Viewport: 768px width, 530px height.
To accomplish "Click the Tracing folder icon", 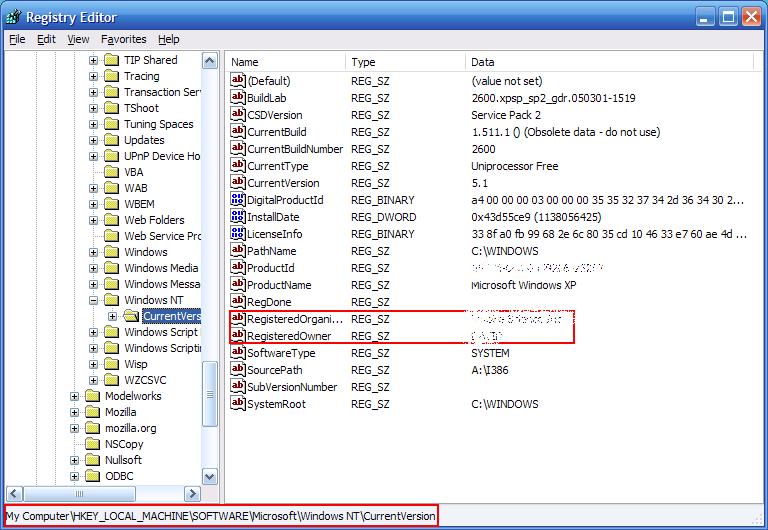I will [x=112, y=76].
